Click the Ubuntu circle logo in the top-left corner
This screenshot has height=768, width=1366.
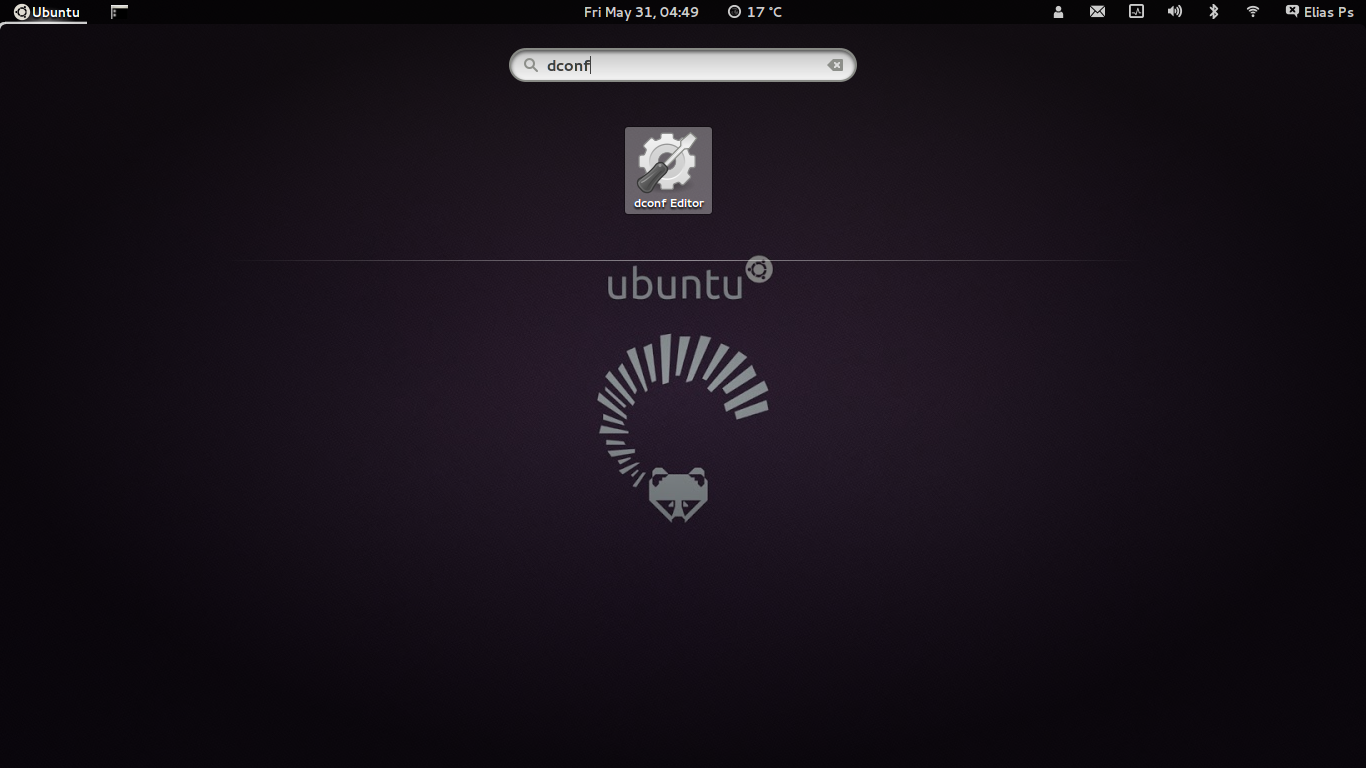(x=22, y=12)
